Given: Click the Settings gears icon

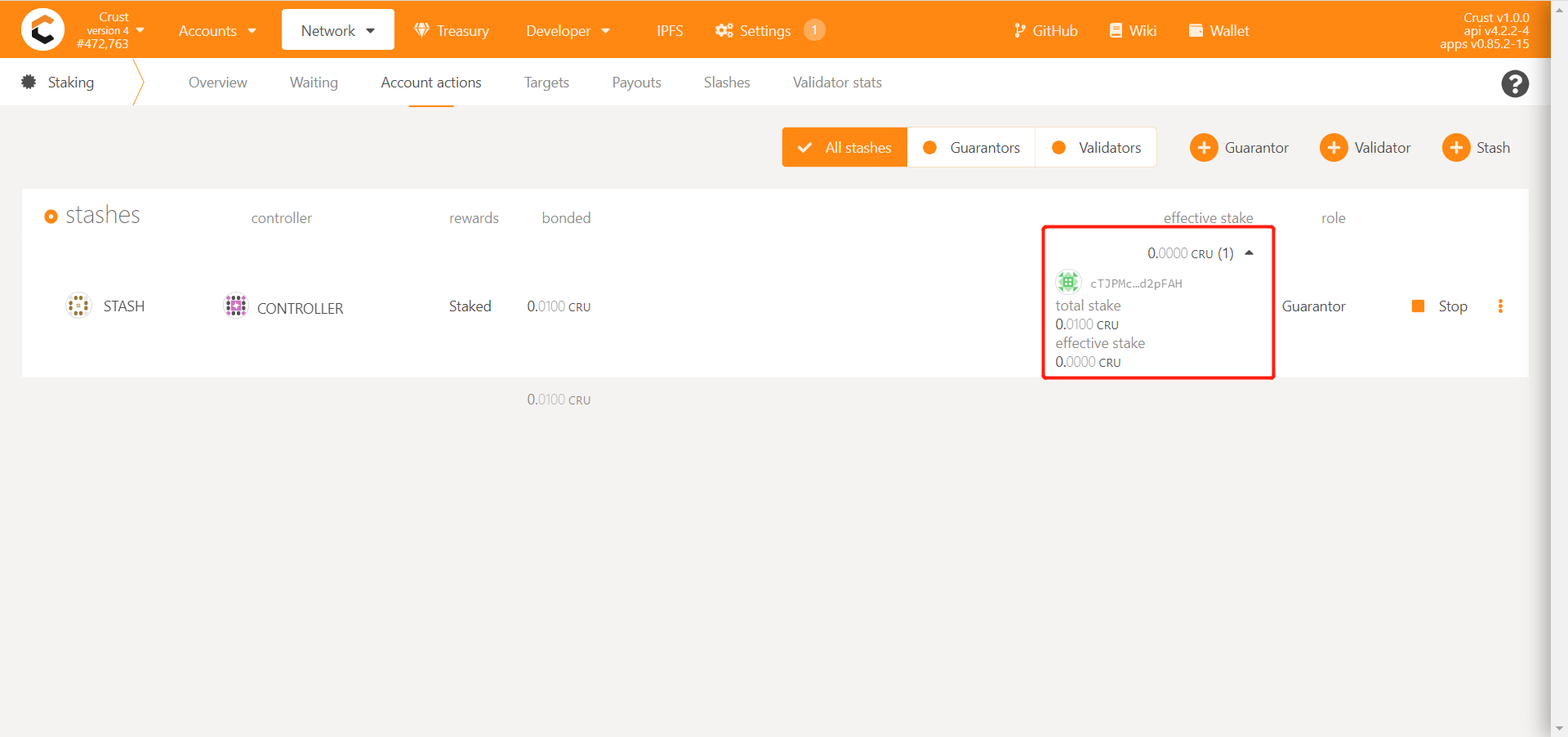Looking at the screenshot, I should click(724, 30).
